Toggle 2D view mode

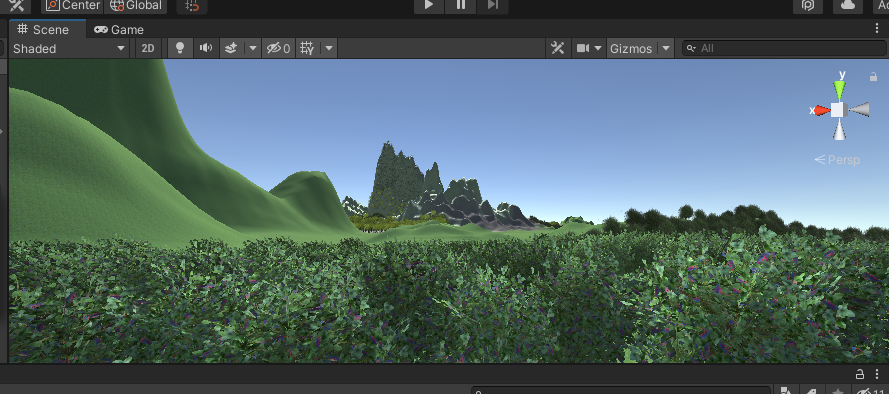point(147,48)
